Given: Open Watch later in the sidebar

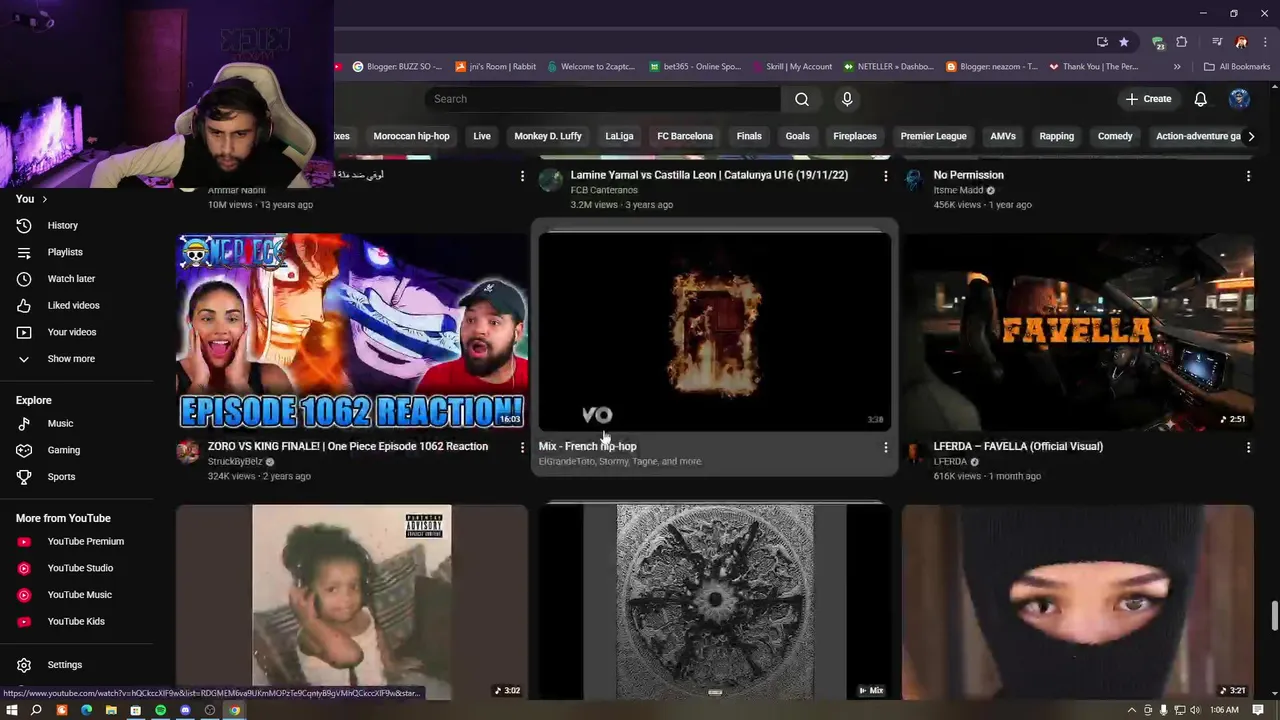Looking at the screenshot, I should click(x=76, y=279).
